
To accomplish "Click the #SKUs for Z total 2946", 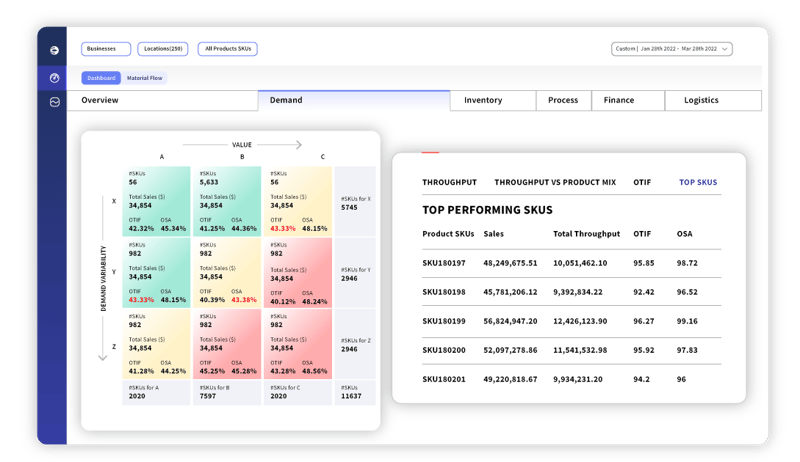I will tap(355, 344).
